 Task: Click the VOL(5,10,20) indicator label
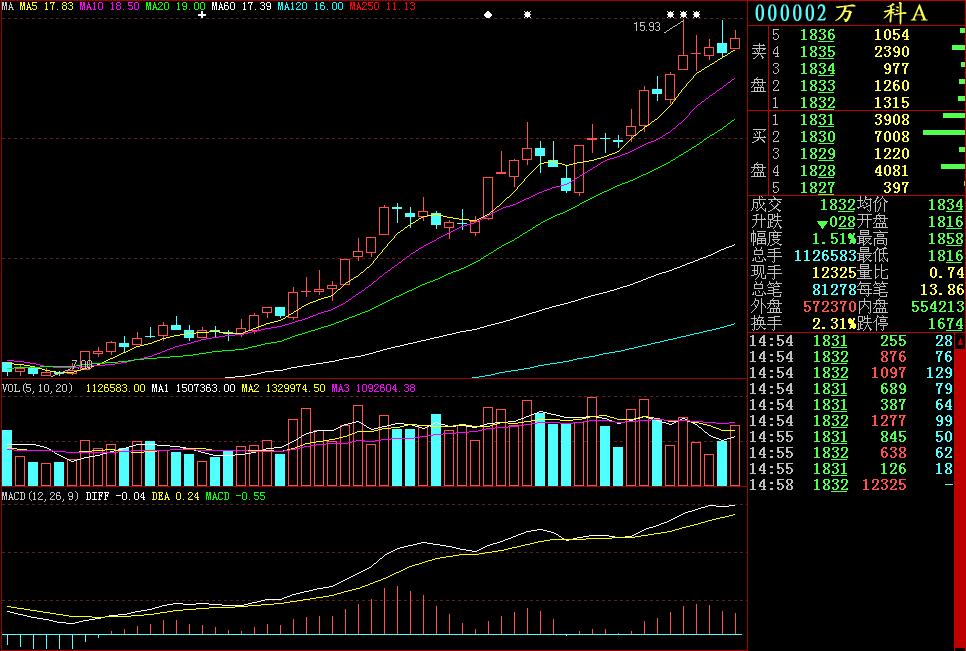tap(37, 388)
